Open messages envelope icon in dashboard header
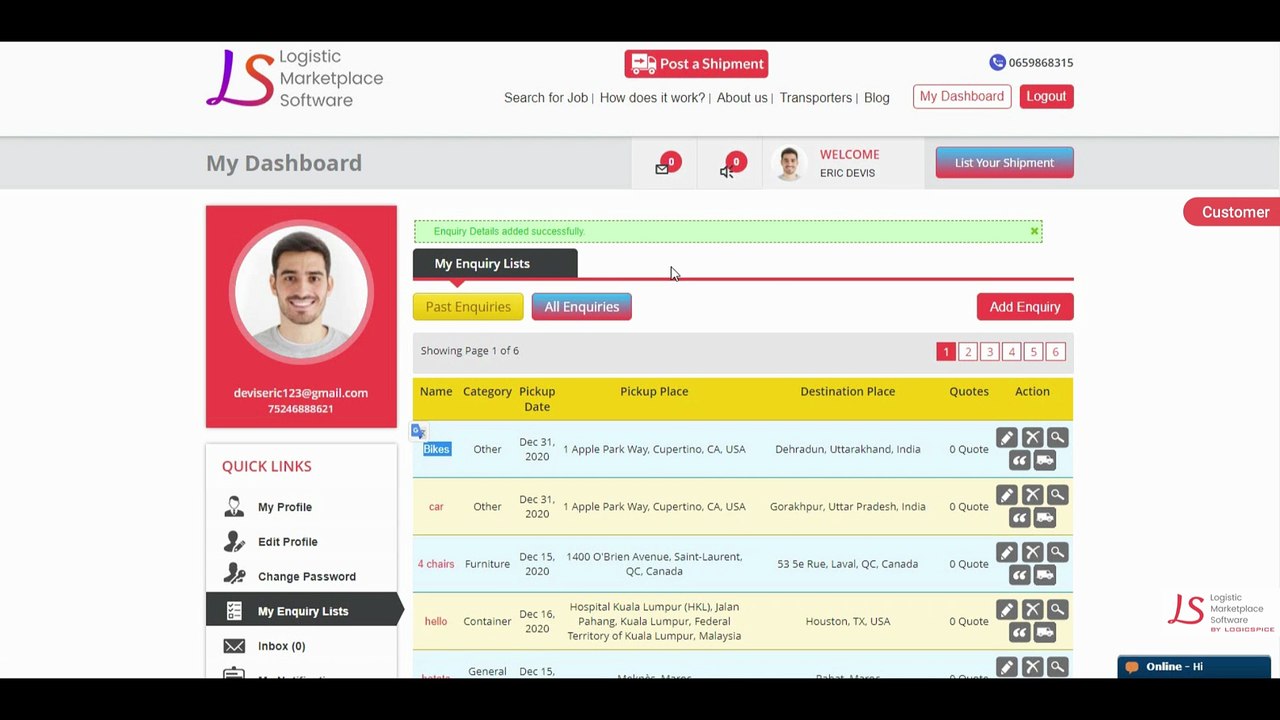Image resolution: width=1280 pixels, height=720 pixels. [662, 169]
